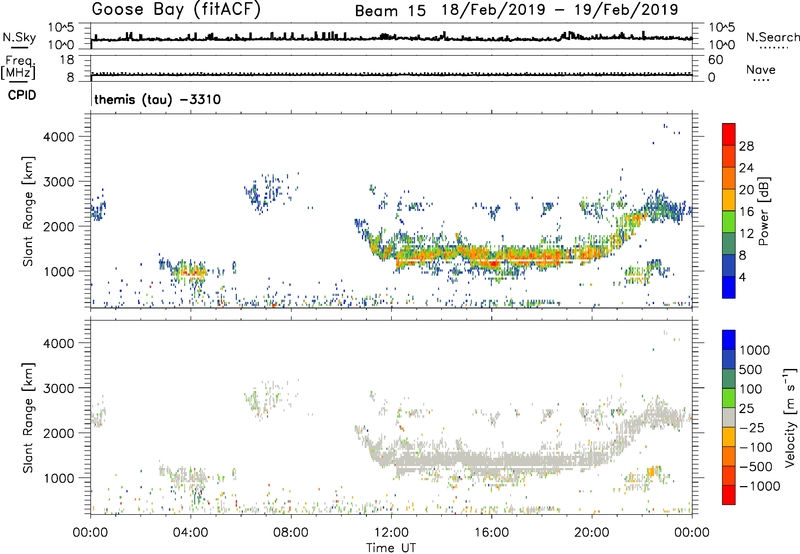Click the 'Power [dB]' colorbar label
Image resolution: width=800 pixels, height=554 pixels.
coord(763,211)
